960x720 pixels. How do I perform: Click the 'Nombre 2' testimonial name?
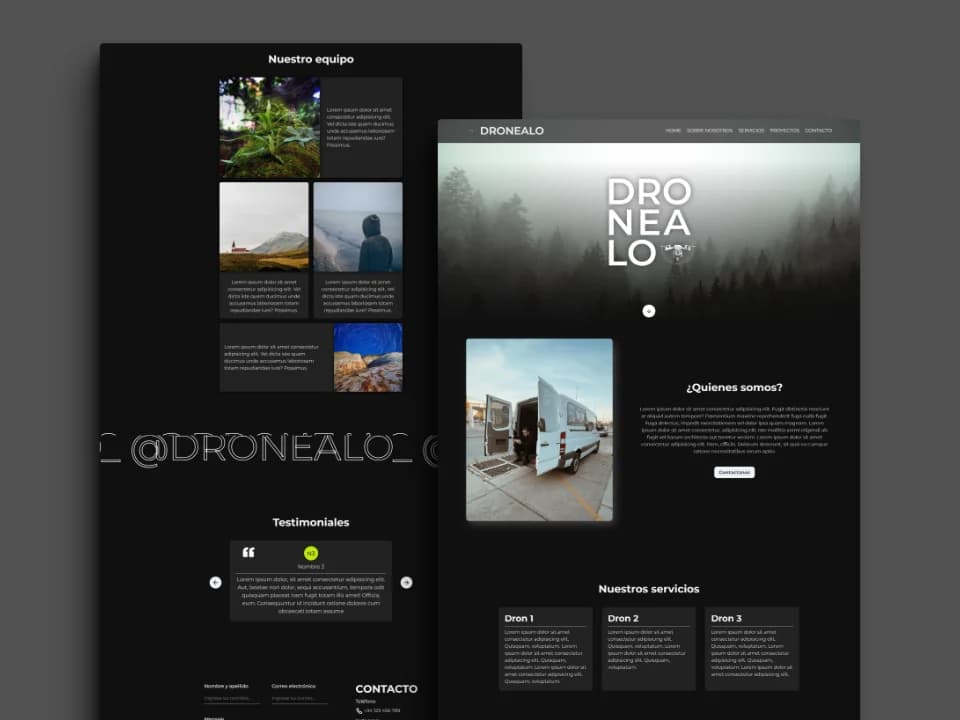[311, 567]
